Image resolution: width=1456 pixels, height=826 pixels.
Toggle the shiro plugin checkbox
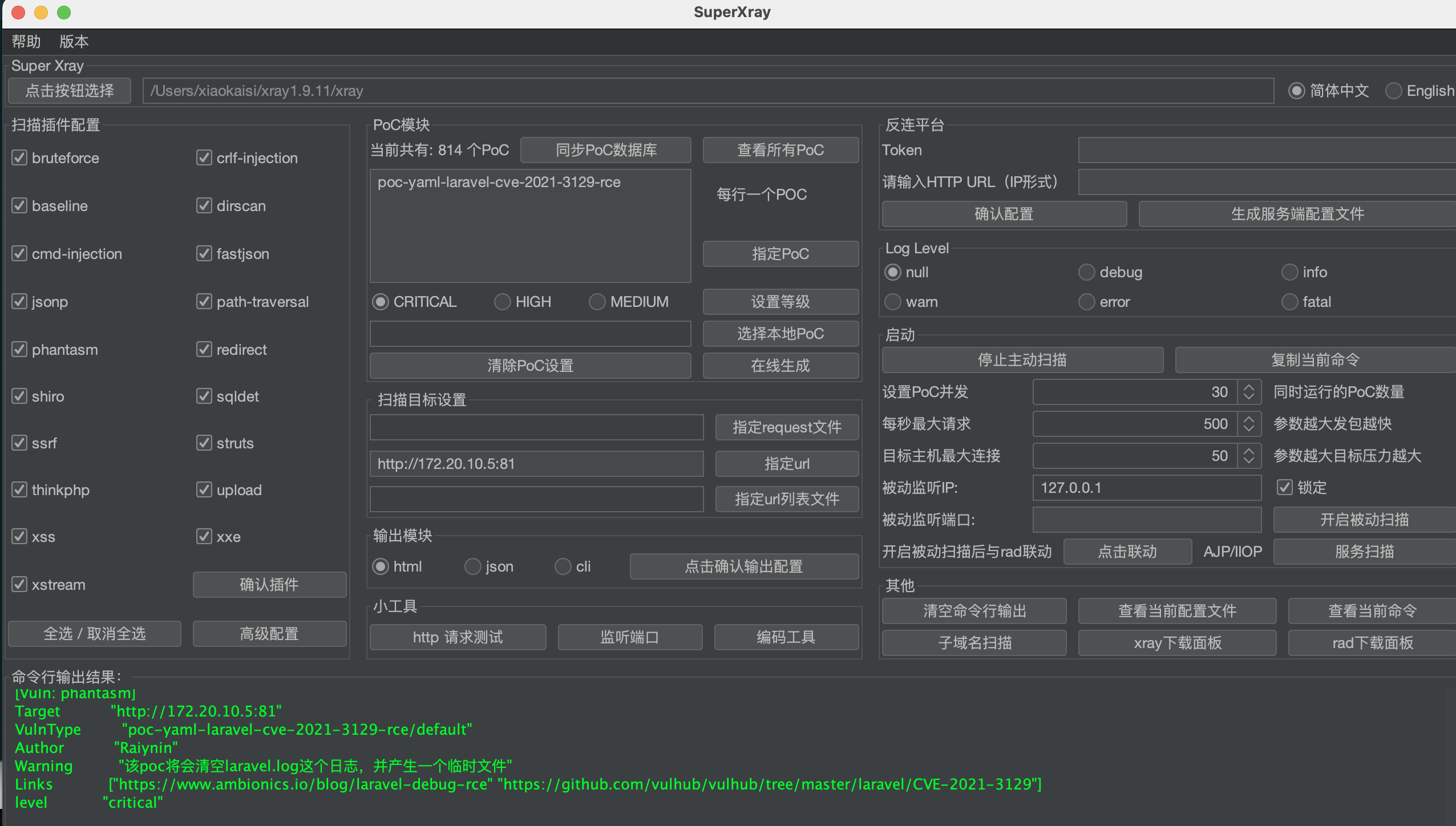tap(19, 396)
